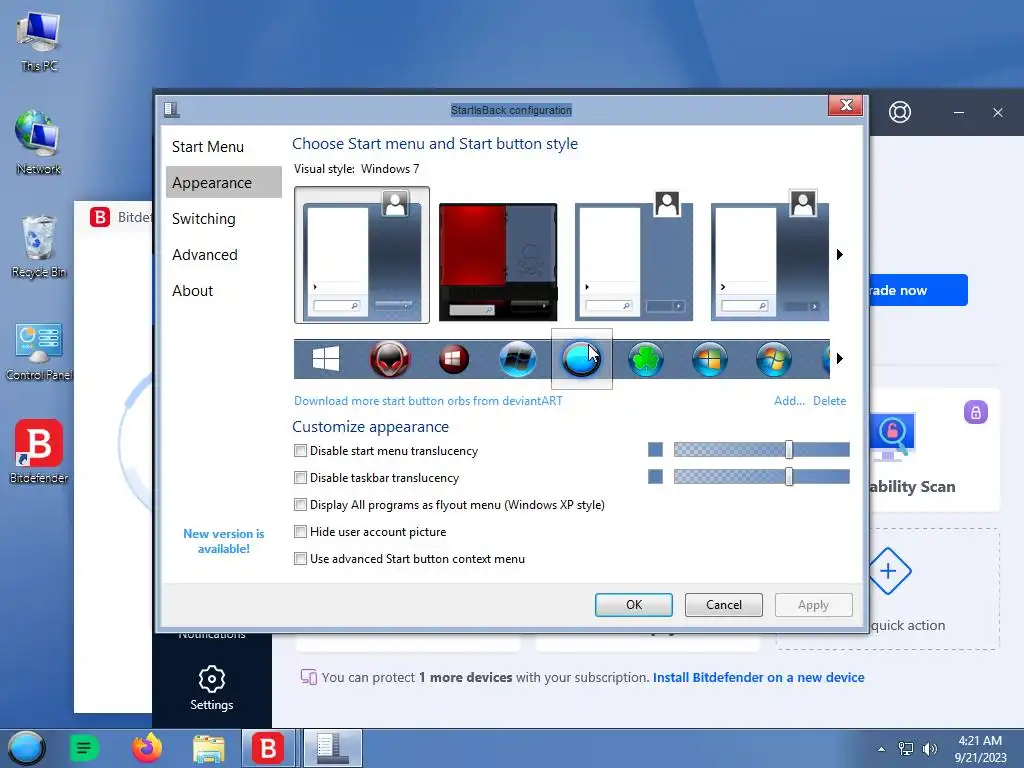Click the taskbar translucency slider
The image size is (1024, 768).
(x=761, y=477)
